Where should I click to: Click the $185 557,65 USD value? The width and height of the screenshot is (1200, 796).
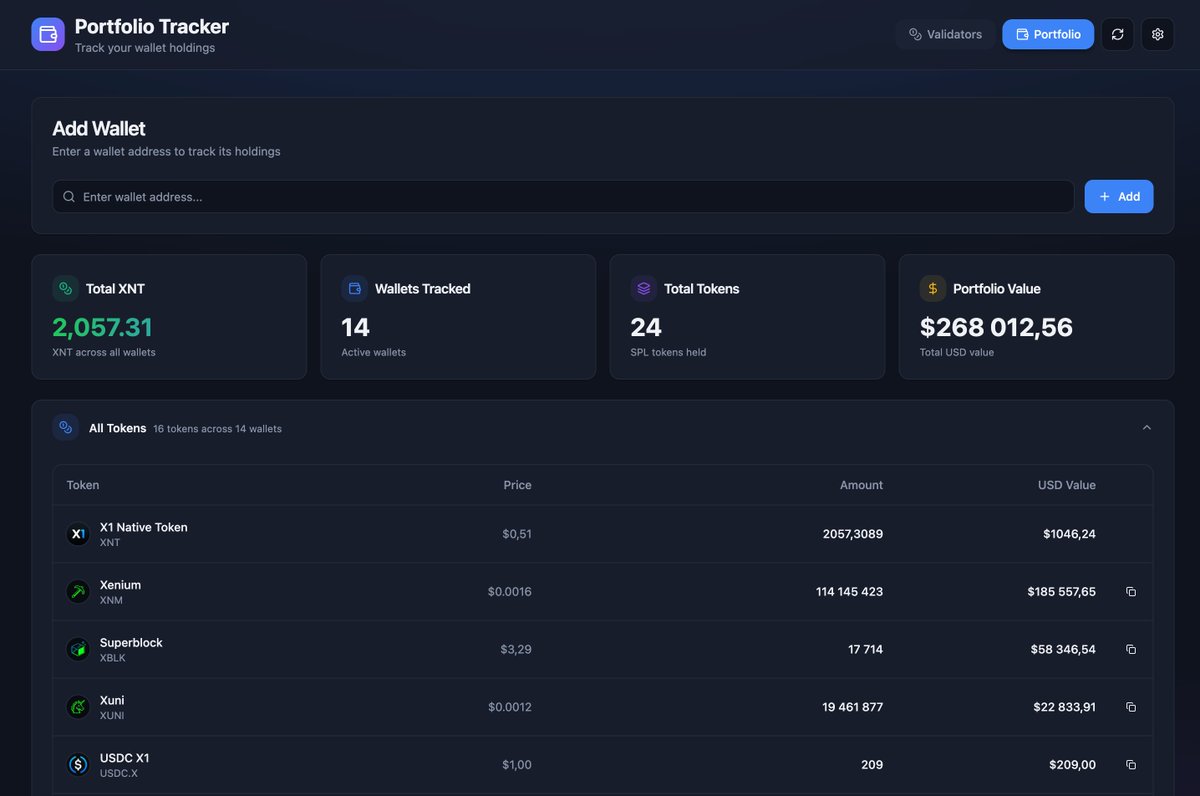coord(1061,592)
